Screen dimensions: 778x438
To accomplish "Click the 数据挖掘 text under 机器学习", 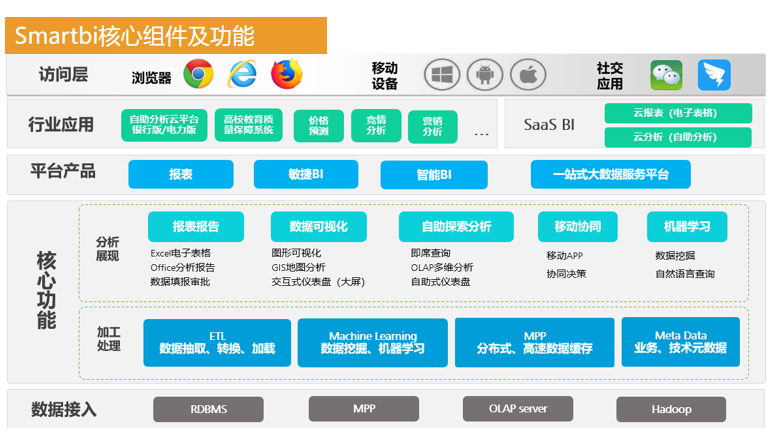I will [675, 255].
